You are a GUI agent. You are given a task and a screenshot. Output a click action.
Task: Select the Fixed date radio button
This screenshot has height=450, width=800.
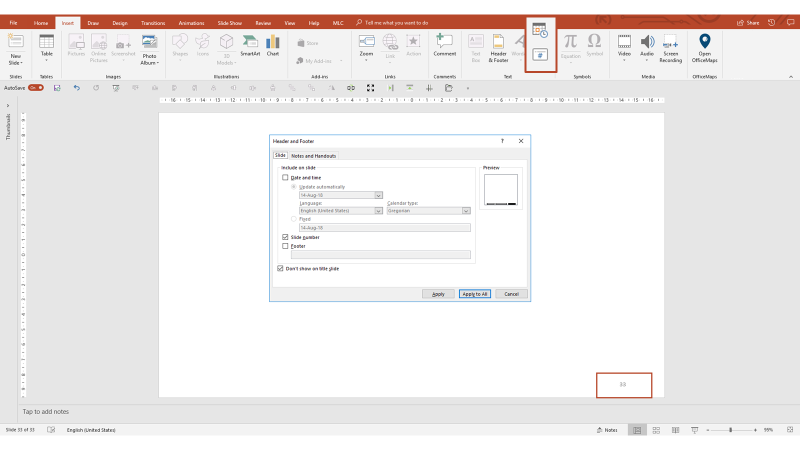294,219
